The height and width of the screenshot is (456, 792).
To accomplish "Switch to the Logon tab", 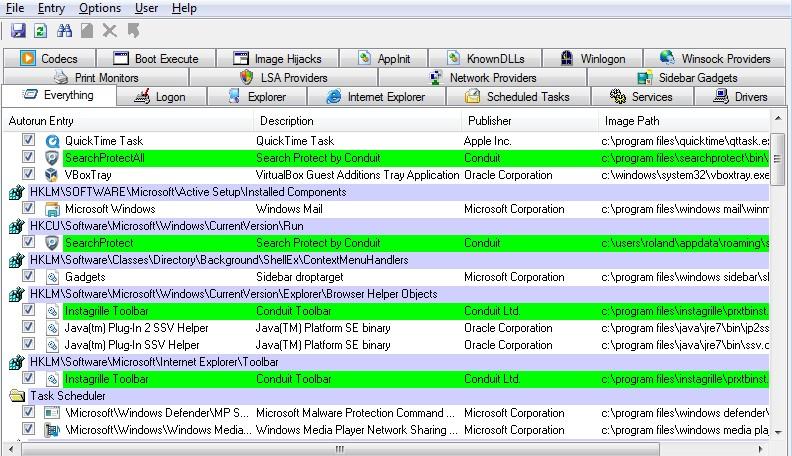I will tap(161, 96).
